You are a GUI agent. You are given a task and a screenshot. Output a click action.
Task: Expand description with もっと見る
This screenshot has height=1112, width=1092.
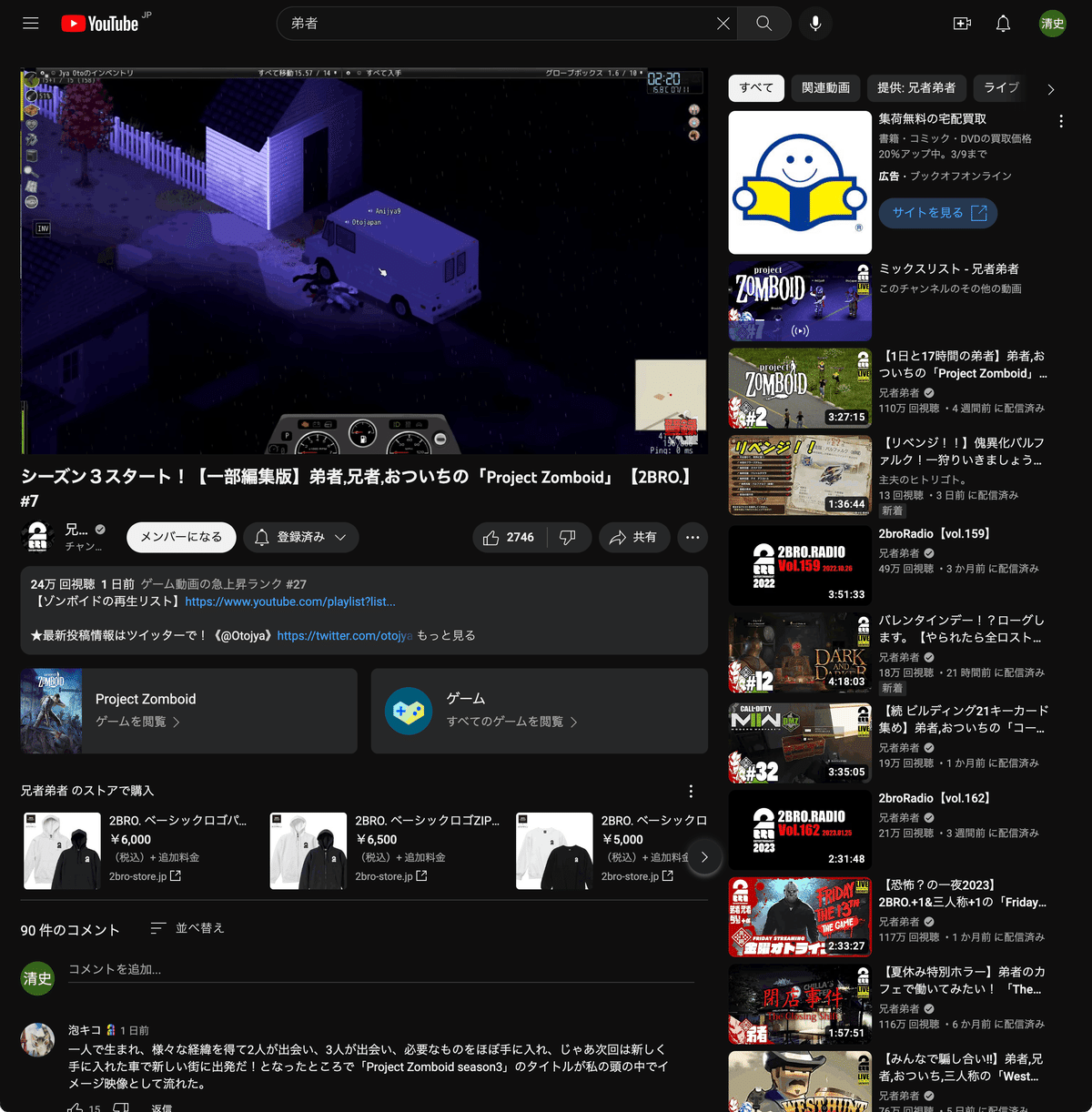click(x=446, y=635)
